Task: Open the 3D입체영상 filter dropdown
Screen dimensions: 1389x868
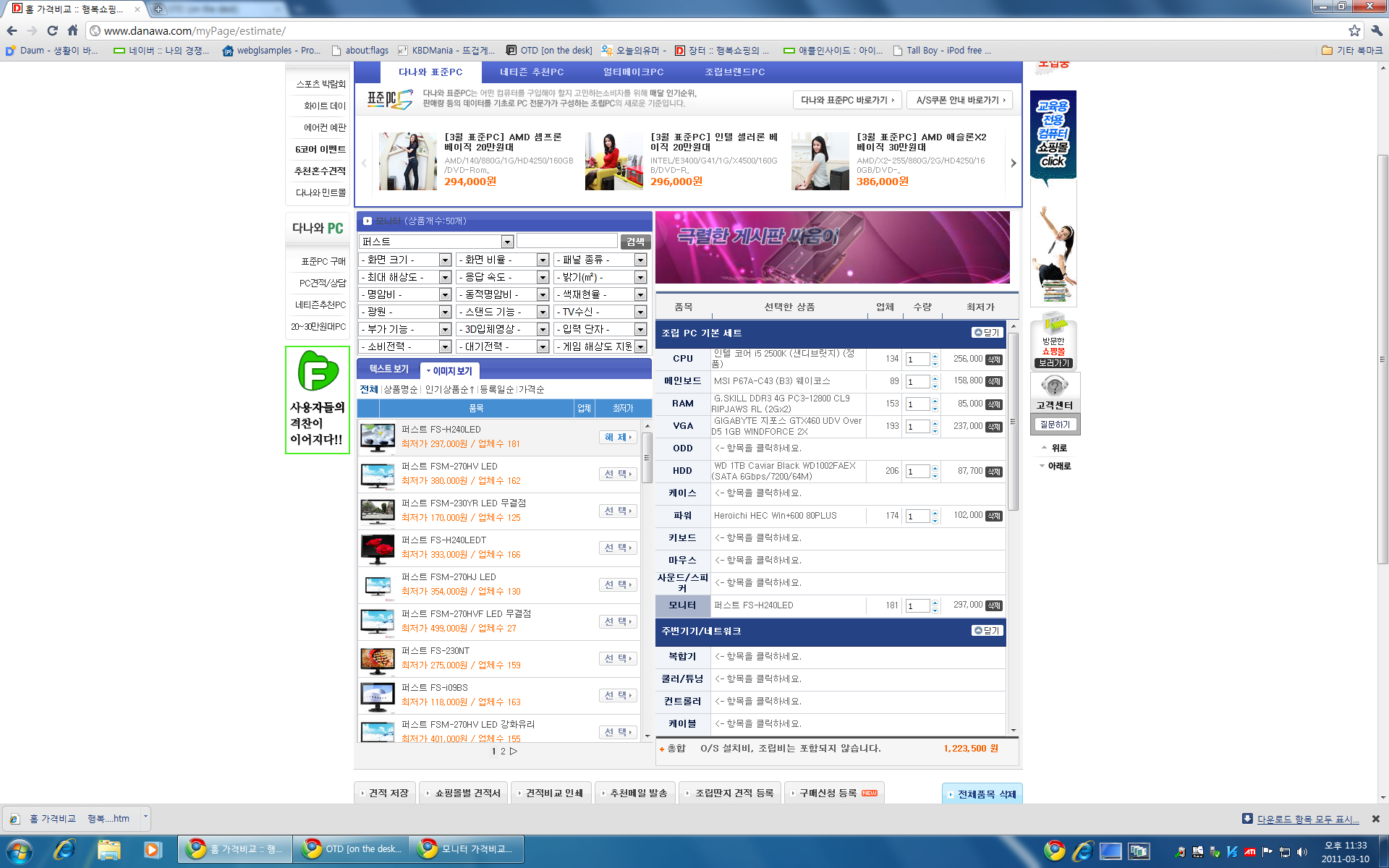Action: pos(503,329)
